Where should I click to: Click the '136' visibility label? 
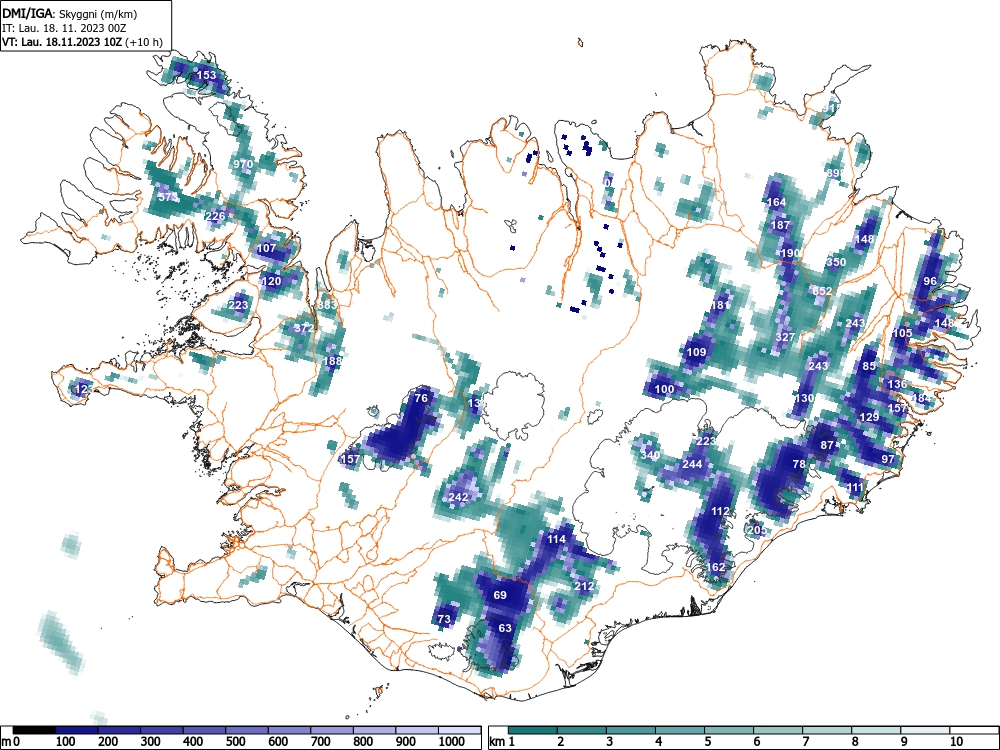click(x=897, y=384)
